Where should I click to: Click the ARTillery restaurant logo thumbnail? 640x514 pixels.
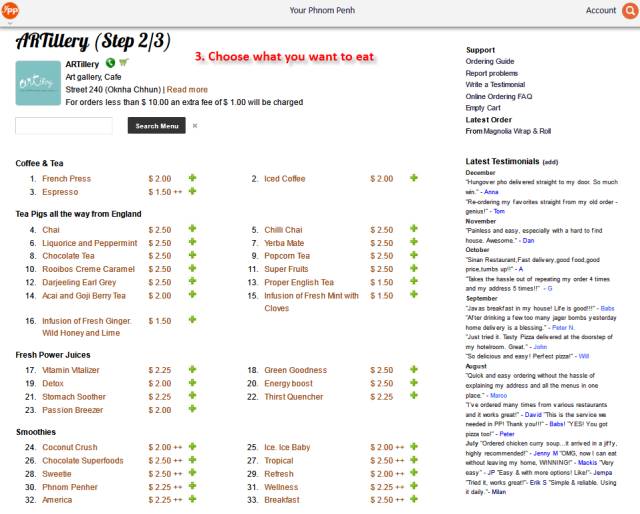[x=36, y=84]
